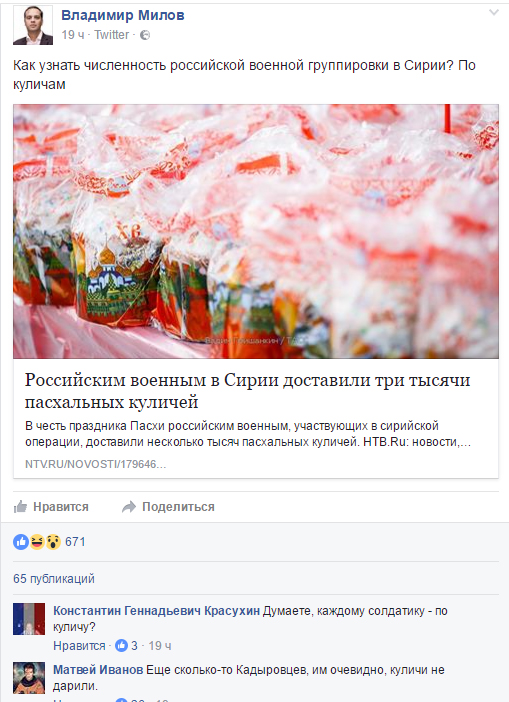Open Владимир Милов profile name link

coord(123,15)
